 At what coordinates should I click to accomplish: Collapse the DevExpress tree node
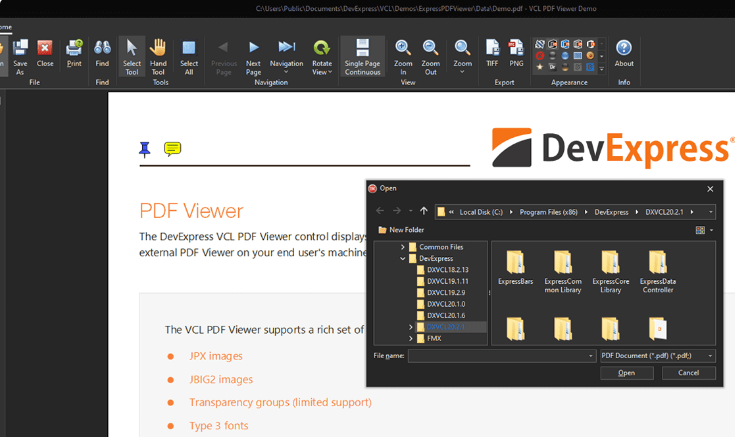pos(403,258)
